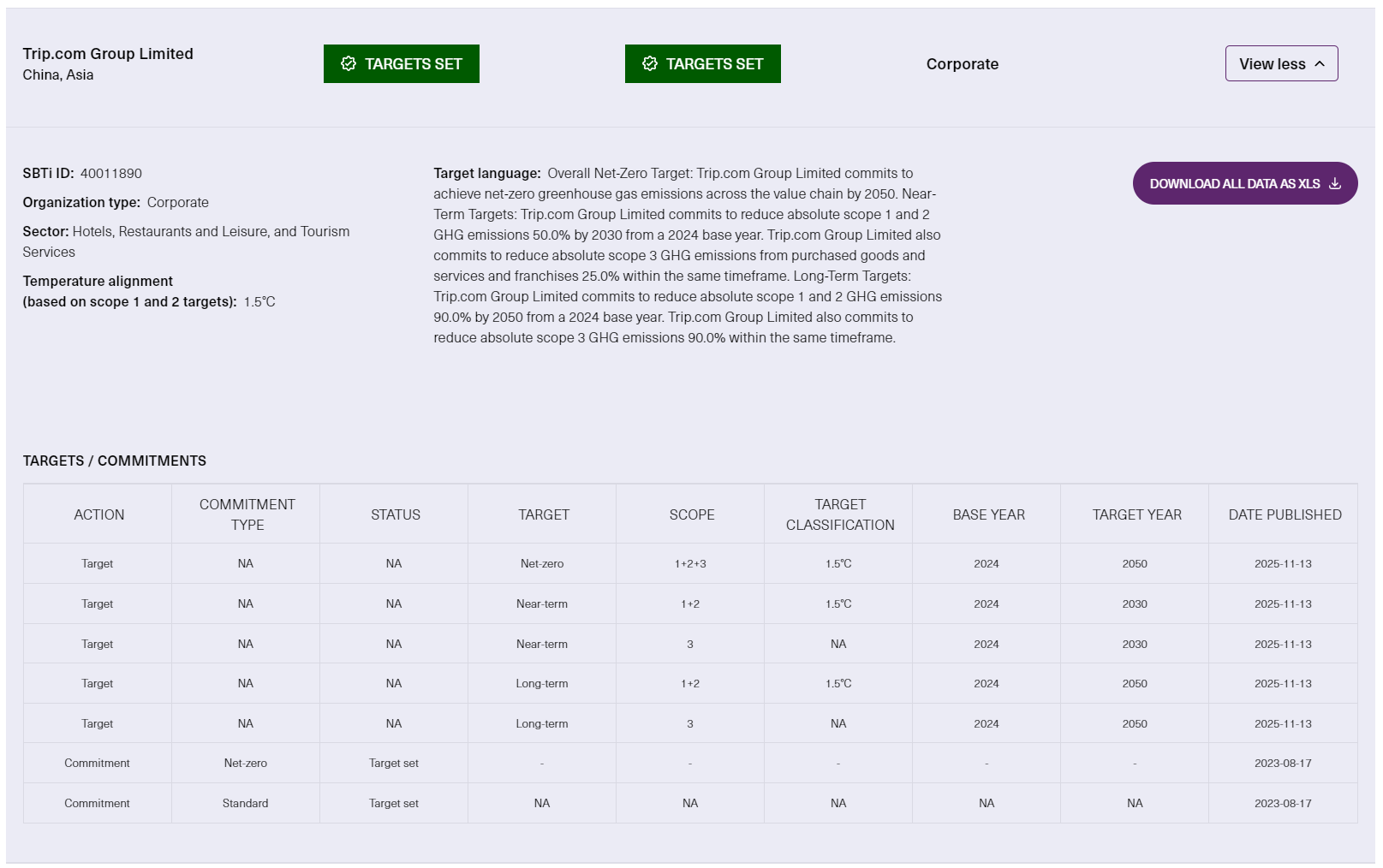Click the TARGETS / COMMITMENTS section heading

pos(114,461)
